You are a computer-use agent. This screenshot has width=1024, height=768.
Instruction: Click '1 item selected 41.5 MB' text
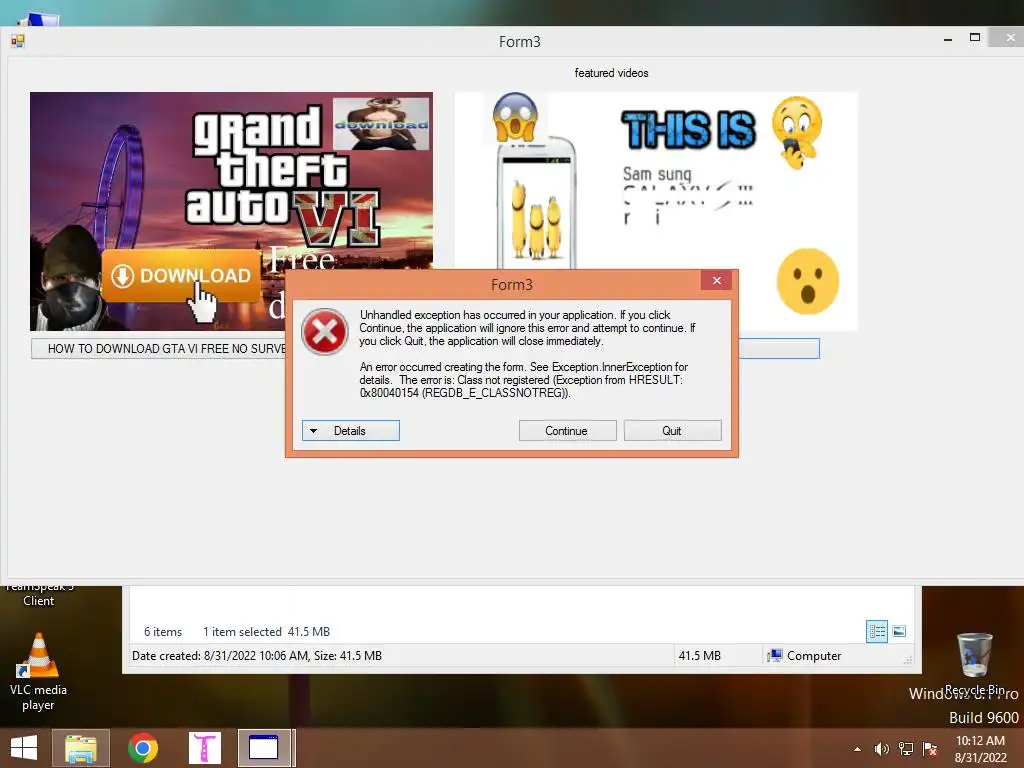[x=266, y=632]
